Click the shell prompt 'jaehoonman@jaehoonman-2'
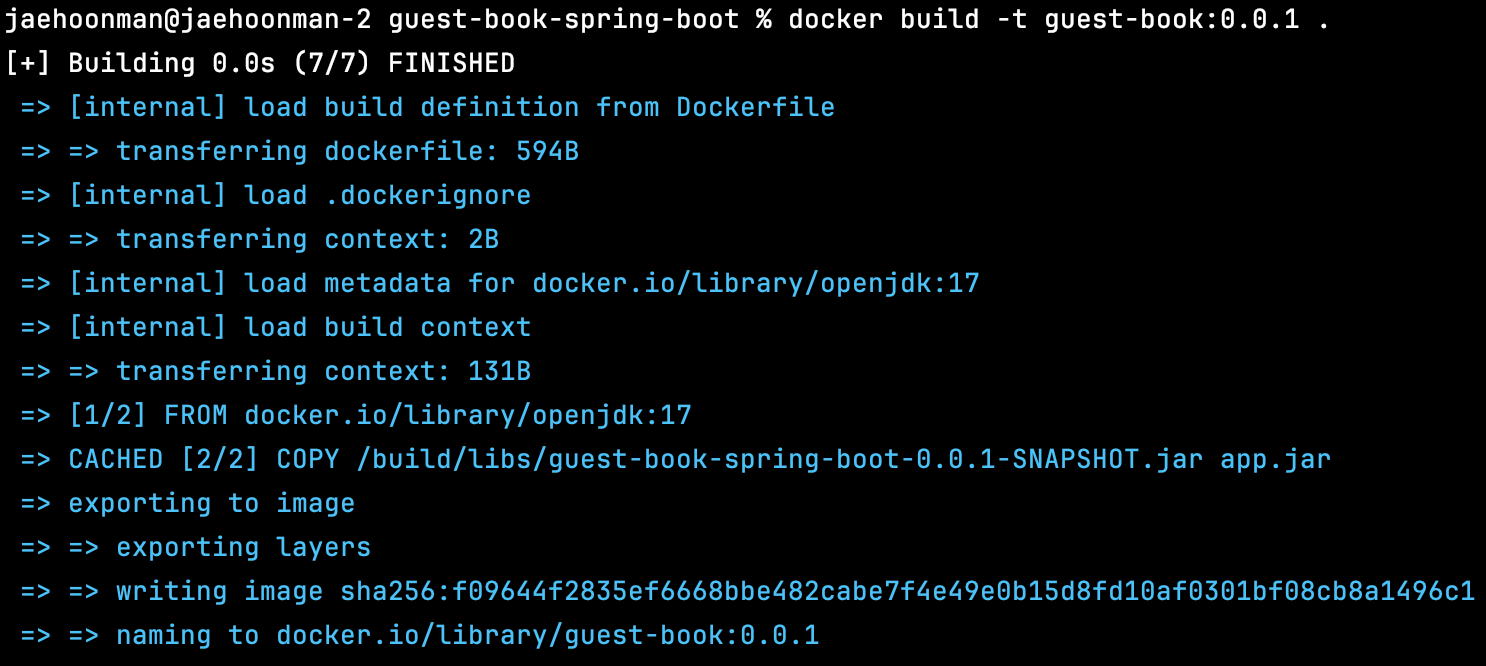The image size is (1486, 666). click(x=190, y=19)
